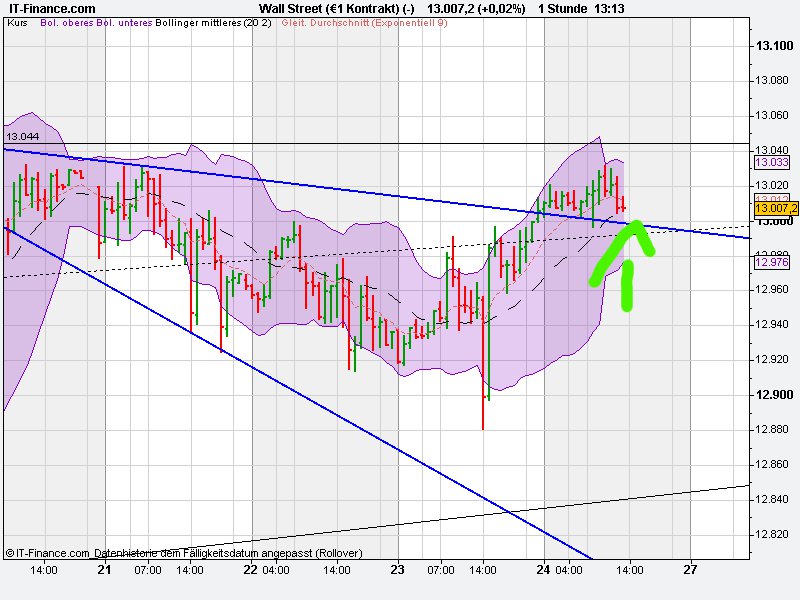Image resolution: width=800 pixels, height=600 pixels.
Task: Select the green arrow drawing annotation
Action: pos(630,260)
